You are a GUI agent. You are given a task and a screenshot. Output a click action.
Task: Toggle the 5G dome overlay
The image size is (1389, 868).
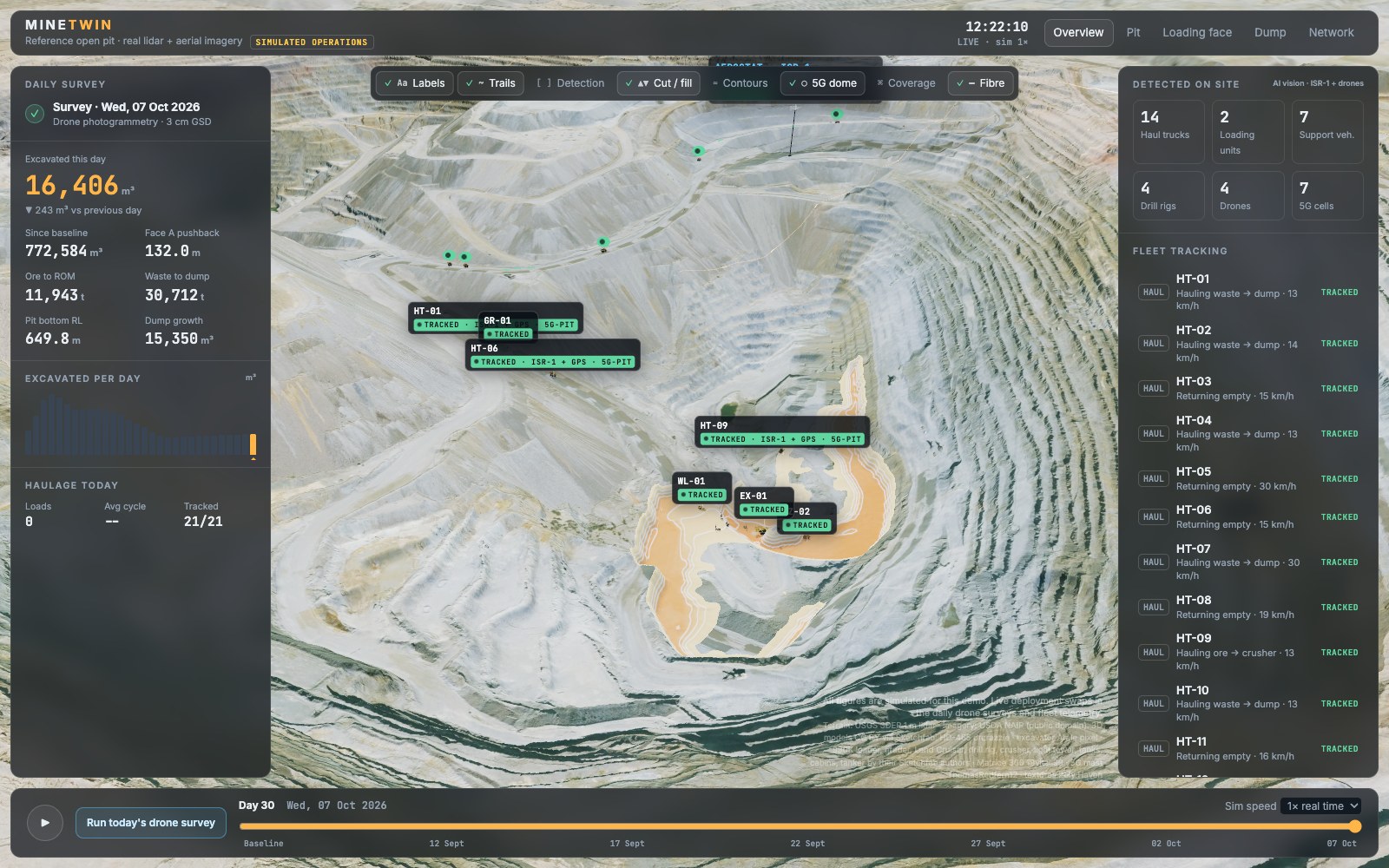[822, 83]
